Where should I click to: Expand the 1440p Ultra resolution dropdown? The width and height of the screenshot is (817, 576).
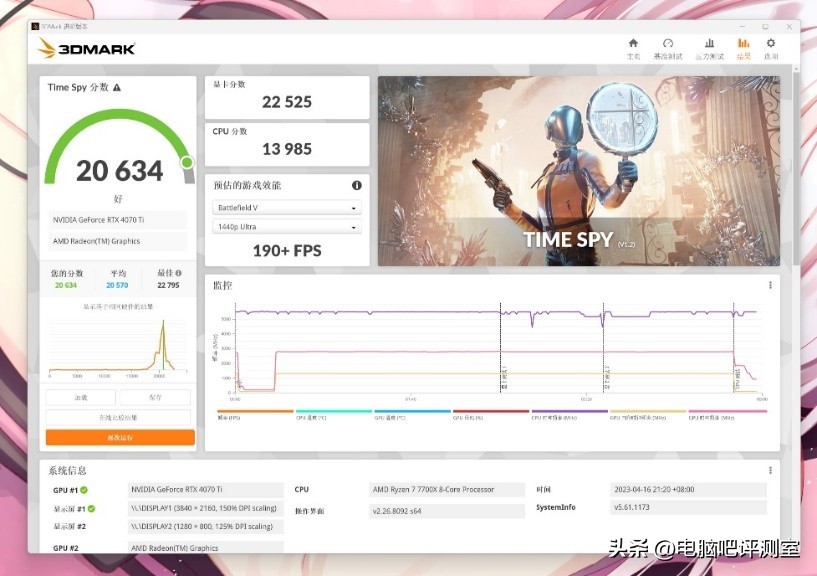click(x=287, y=227)
